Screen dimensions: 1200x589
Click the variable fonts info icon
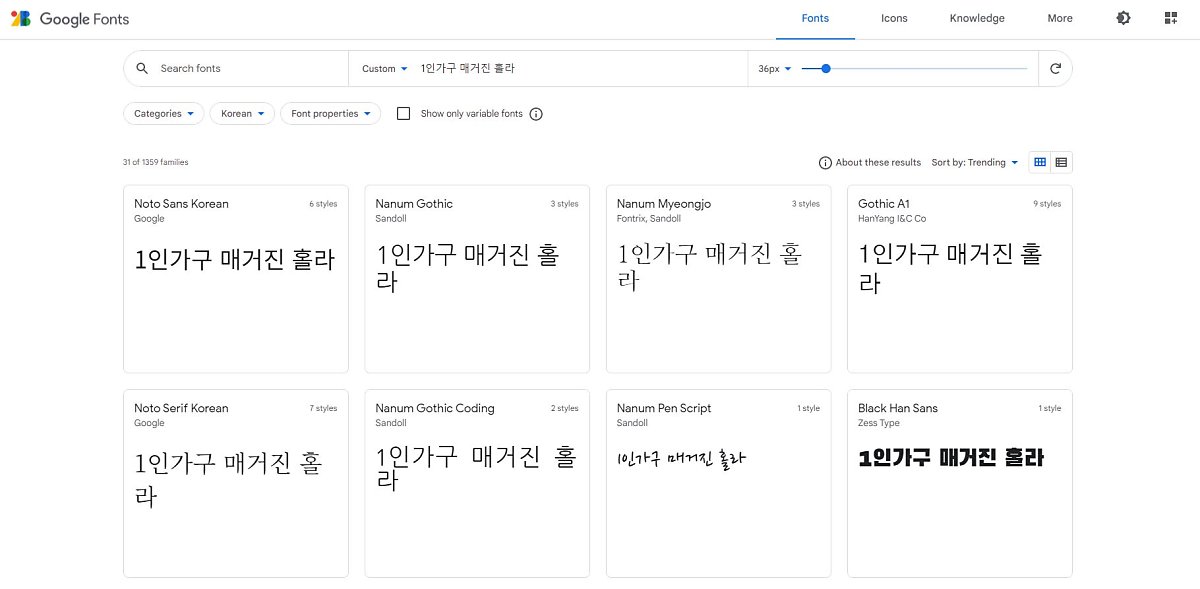coord(536,114)
